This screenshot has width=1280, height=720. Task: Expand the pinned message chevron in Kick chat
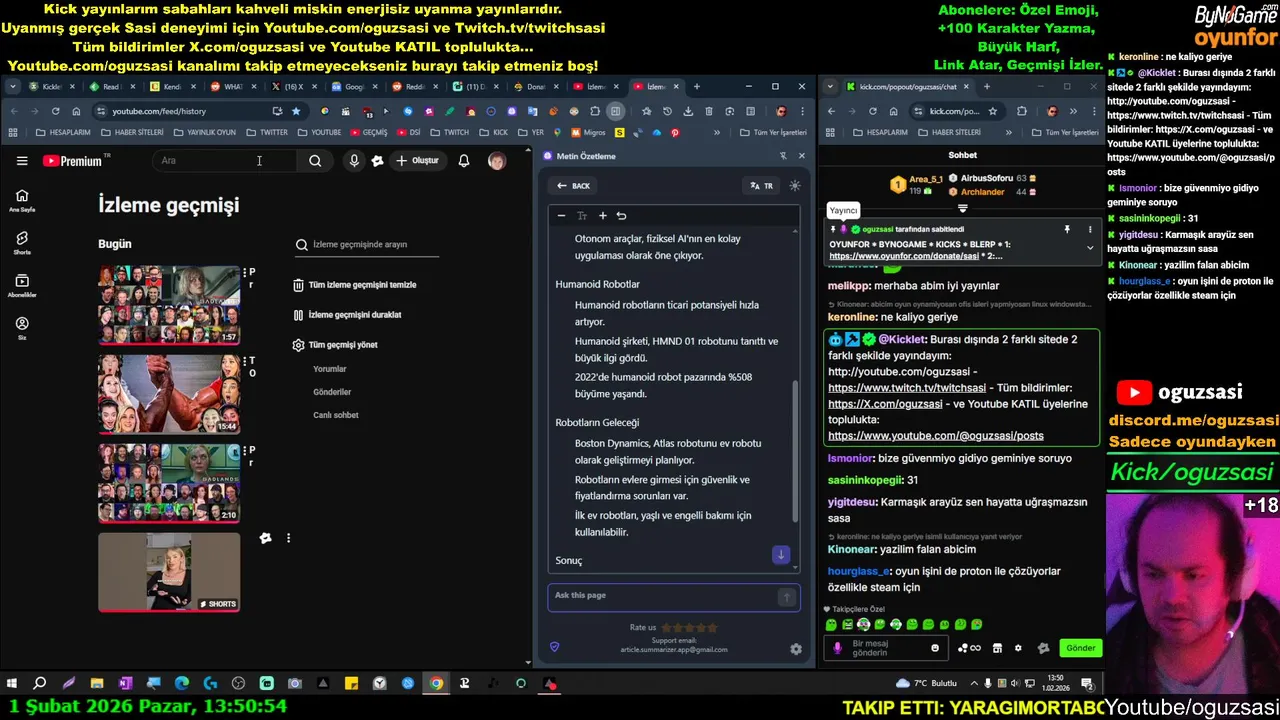pos(1090,247)
